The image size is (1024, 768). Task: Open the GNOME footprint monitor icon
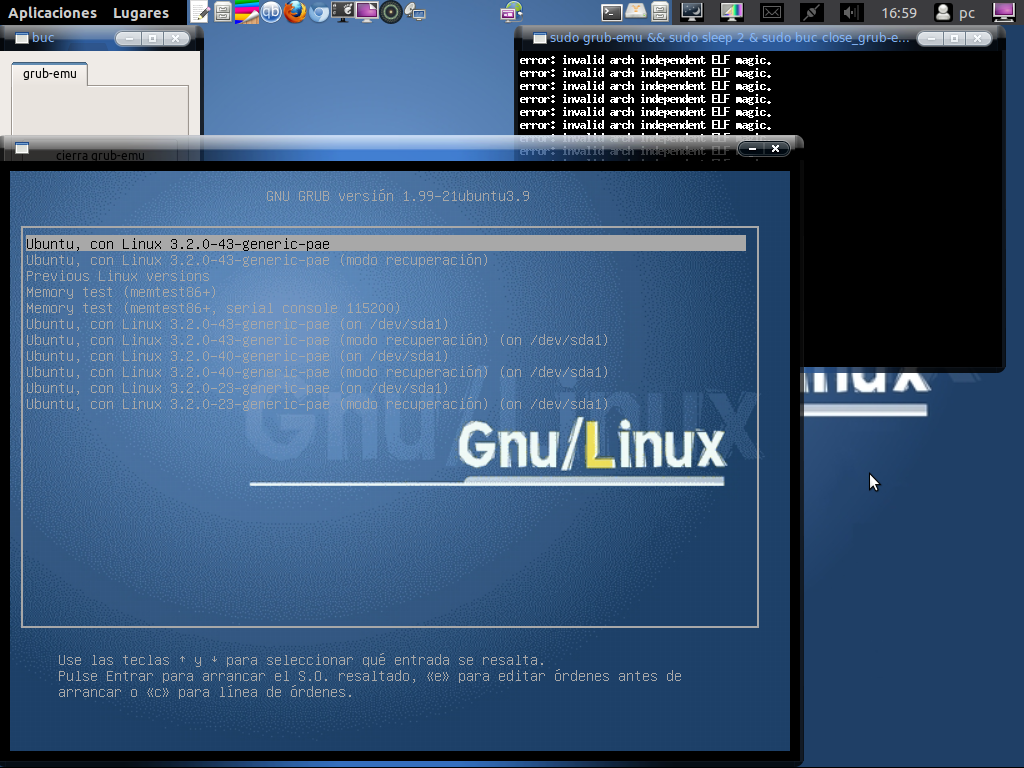(x=342, y=12)
